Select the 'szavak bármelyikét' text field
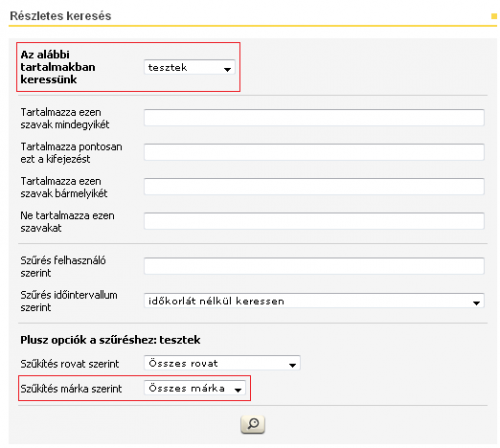 click(314, 187)
